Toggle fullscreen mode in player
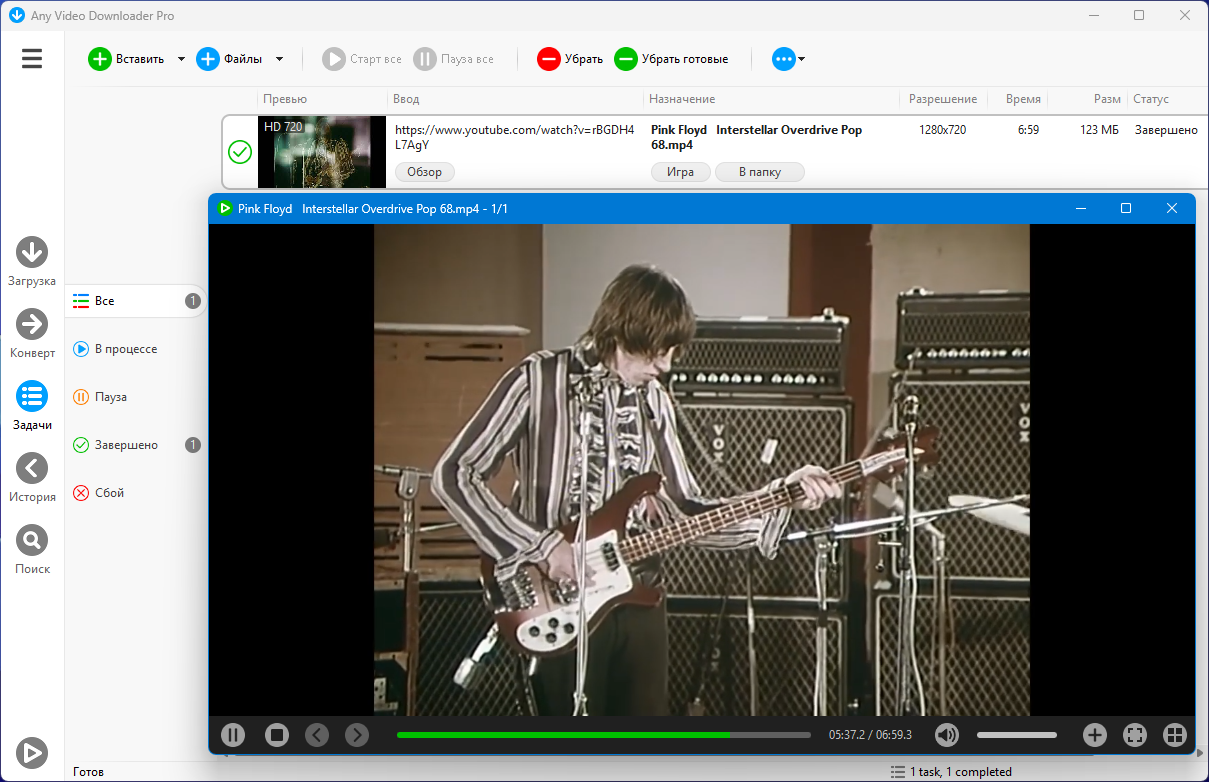Image resolution: width=1209 pixels, height=782 pixels. tap(1135, 735)
